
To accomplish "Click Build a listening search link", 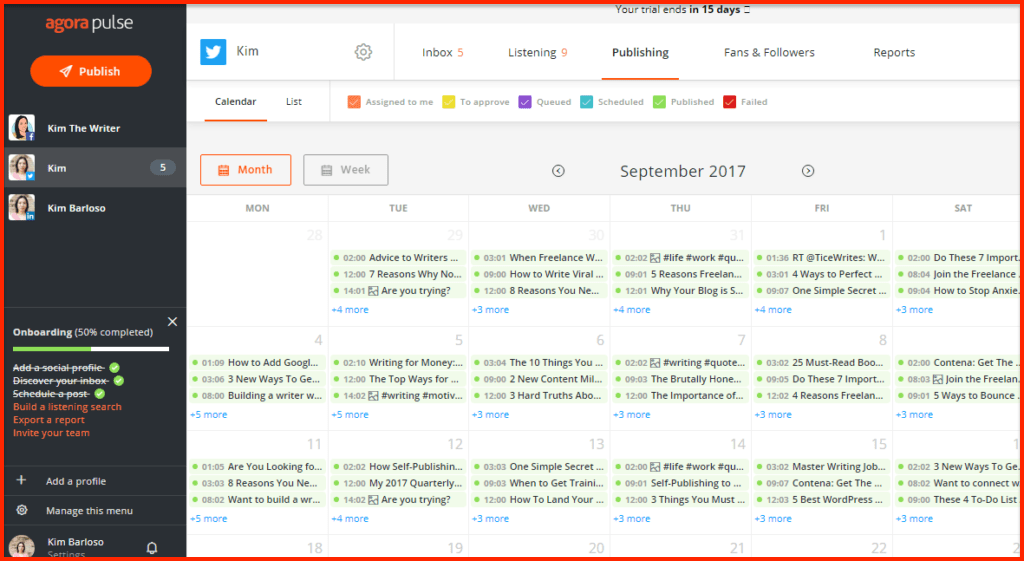I will [x=67, y=407].
